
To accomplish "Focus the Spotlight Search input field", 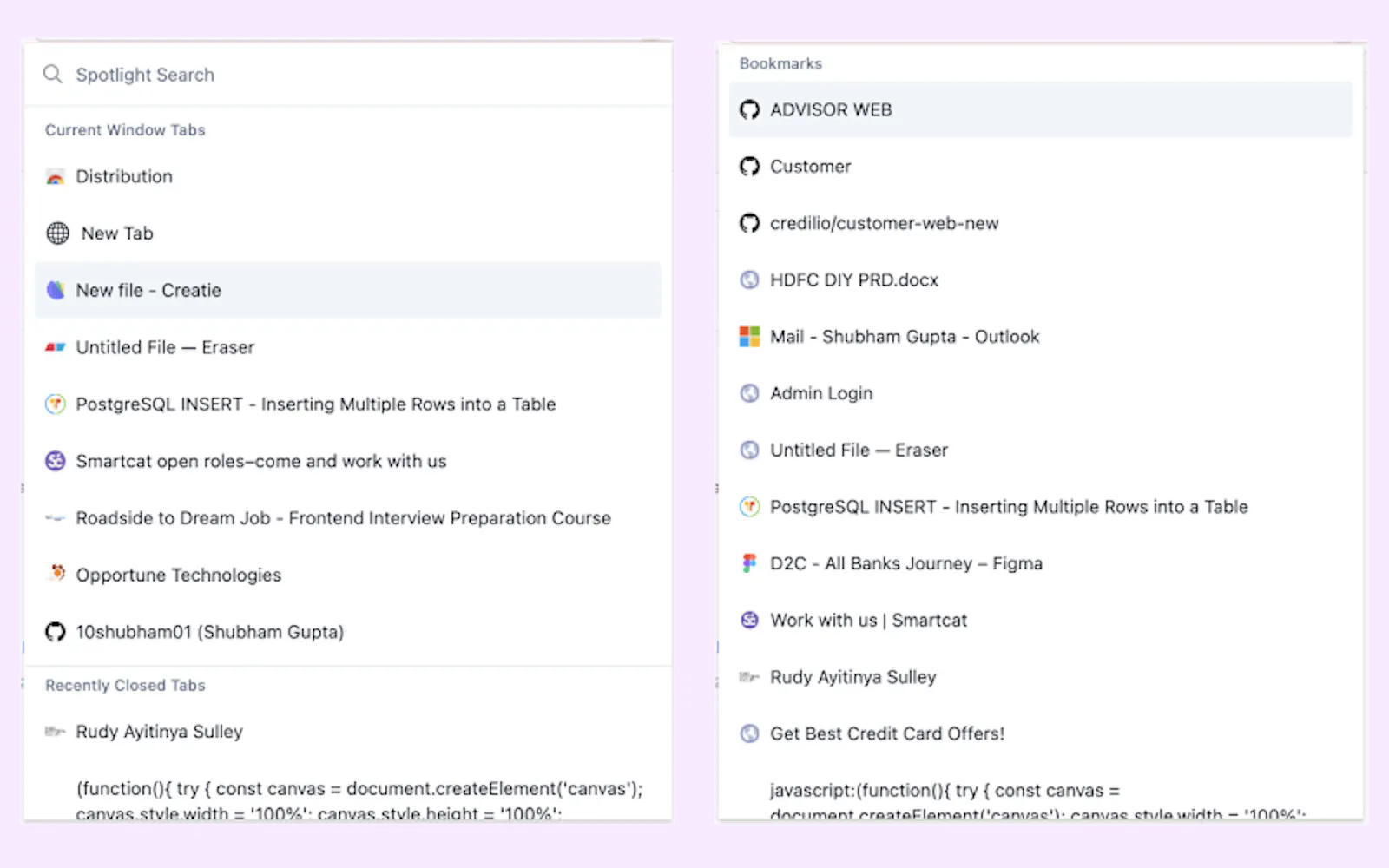I will pyautogui.click(x=347, y=75).
